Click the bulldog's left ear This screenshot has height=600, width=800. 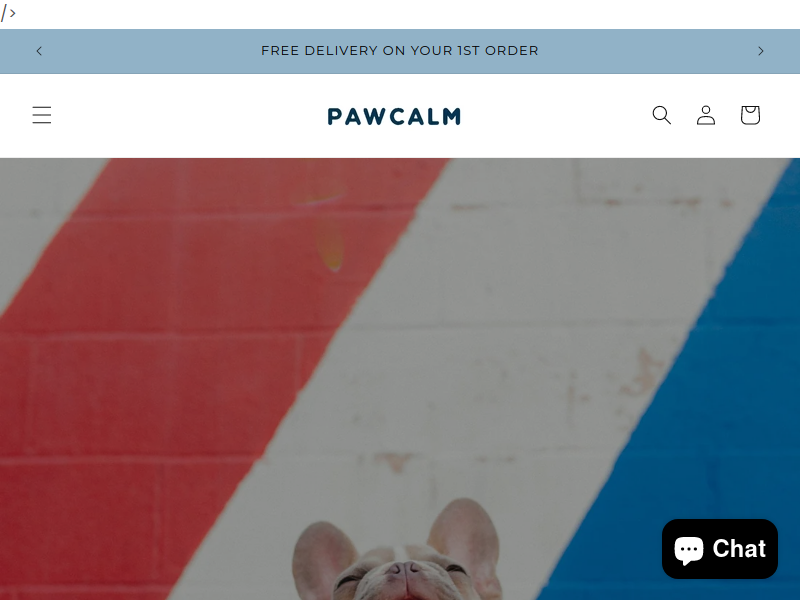tap(323, 555)
